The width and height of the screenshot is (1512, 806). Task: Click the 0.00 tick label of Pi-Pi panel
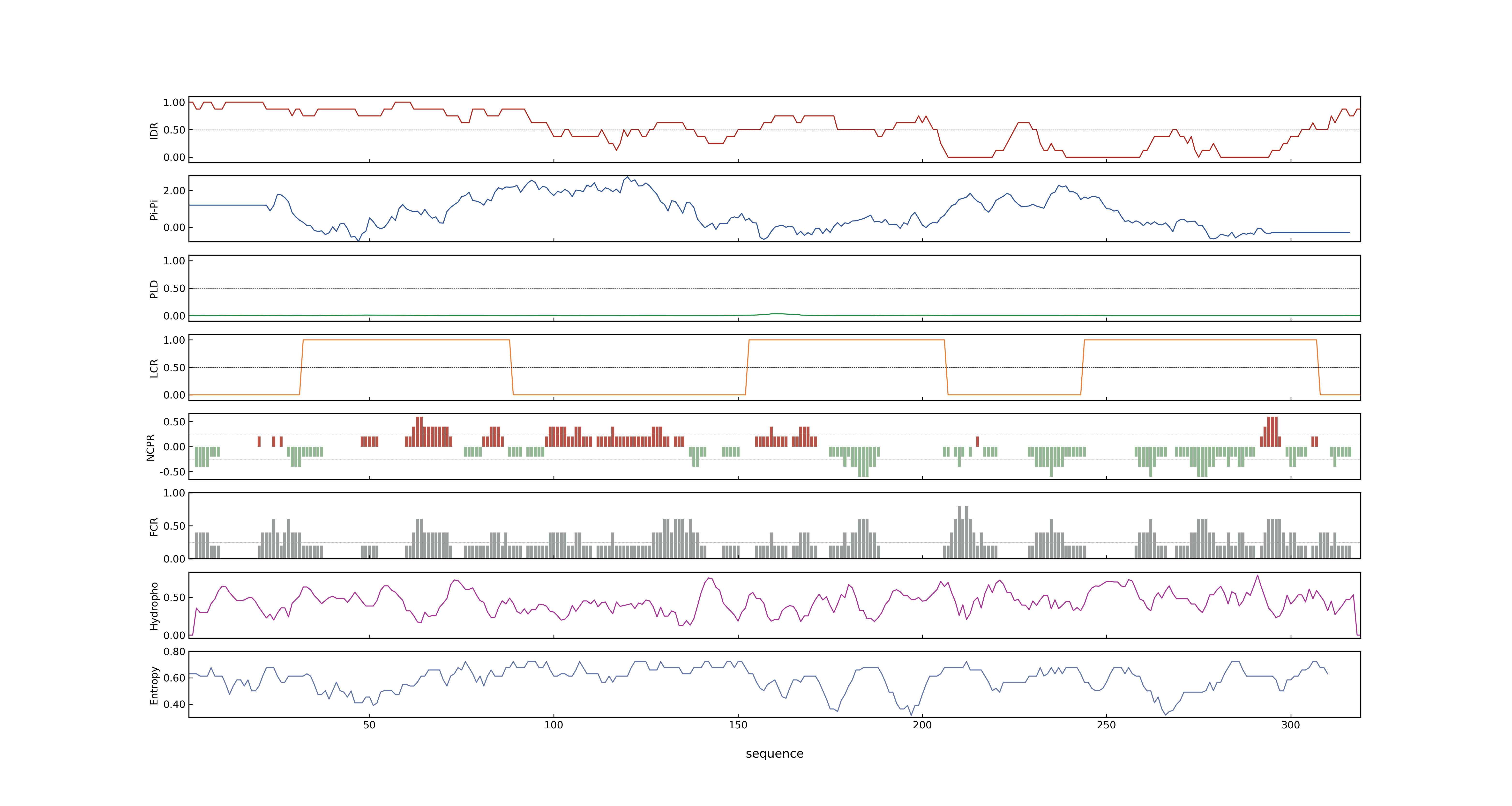pos(174,228)
